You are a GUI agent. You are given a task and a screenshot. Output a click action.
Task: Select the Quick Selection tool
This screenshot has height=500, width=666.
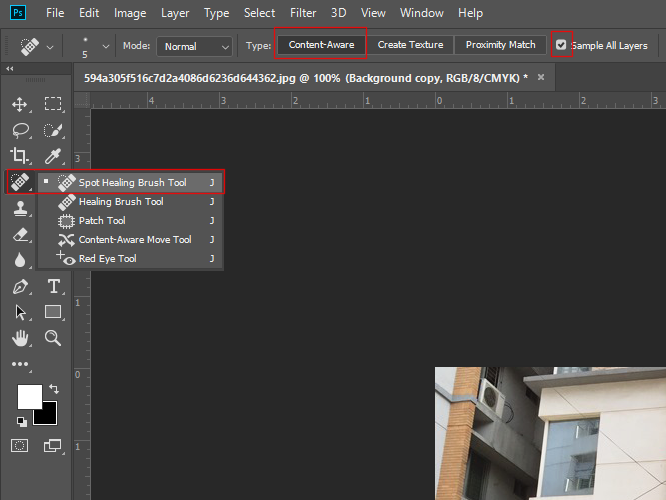point(53,130)
